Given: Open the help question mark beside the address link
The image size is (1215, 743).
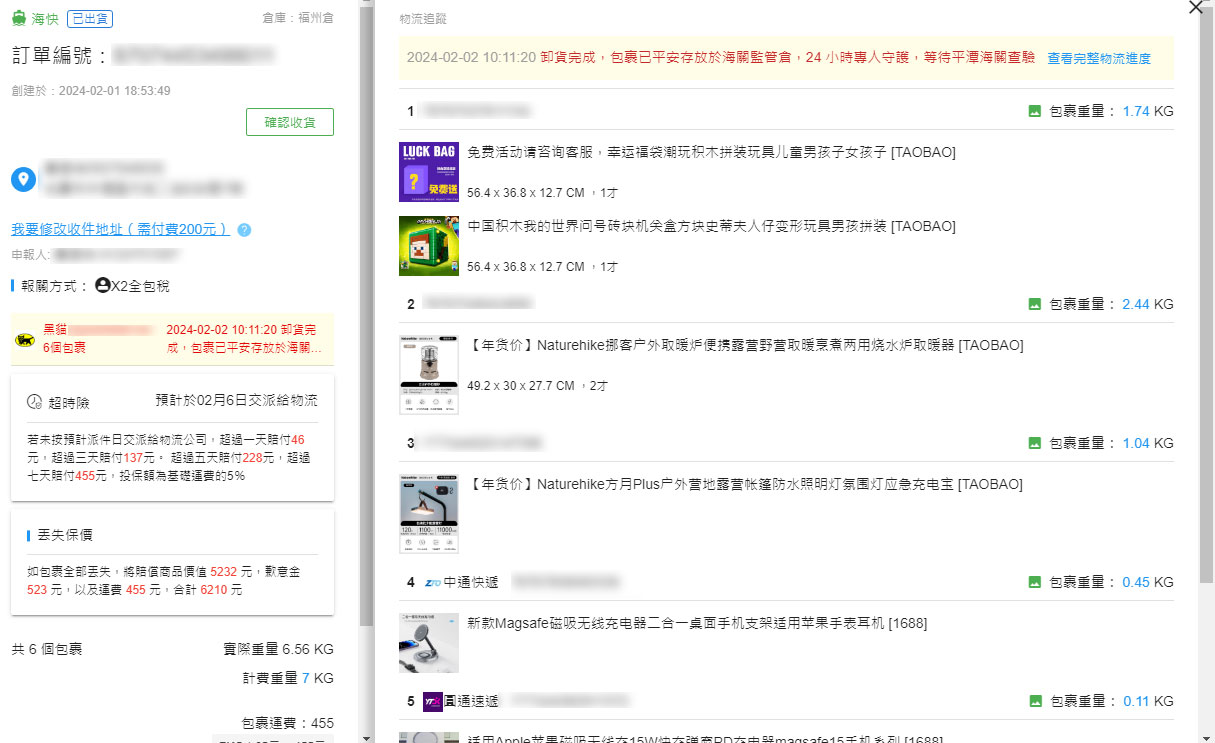Looking at the screenshot, I should tap(244, 230).
